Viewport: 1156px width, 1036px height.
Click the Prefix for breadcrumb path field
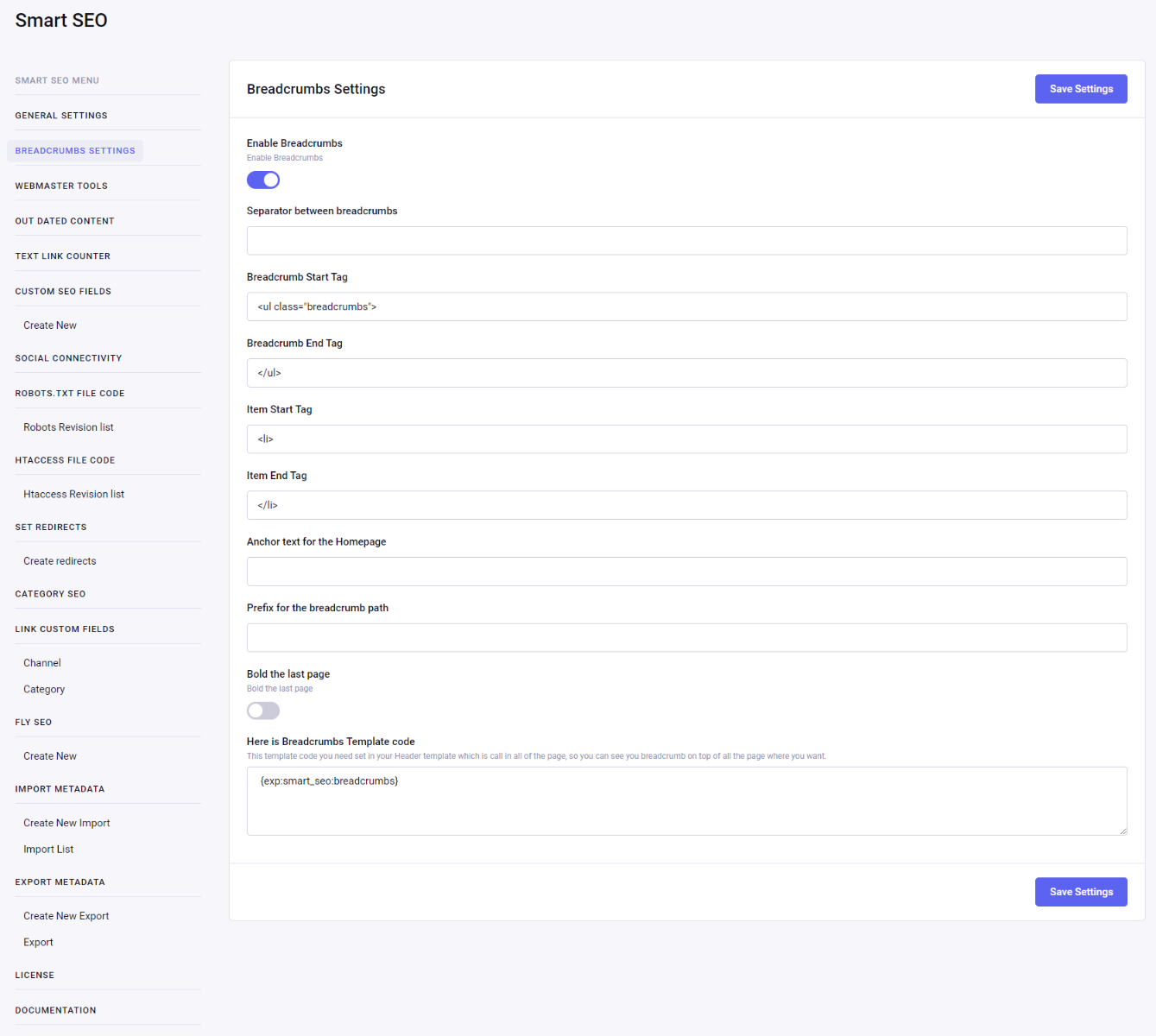[x=686, y=637]
